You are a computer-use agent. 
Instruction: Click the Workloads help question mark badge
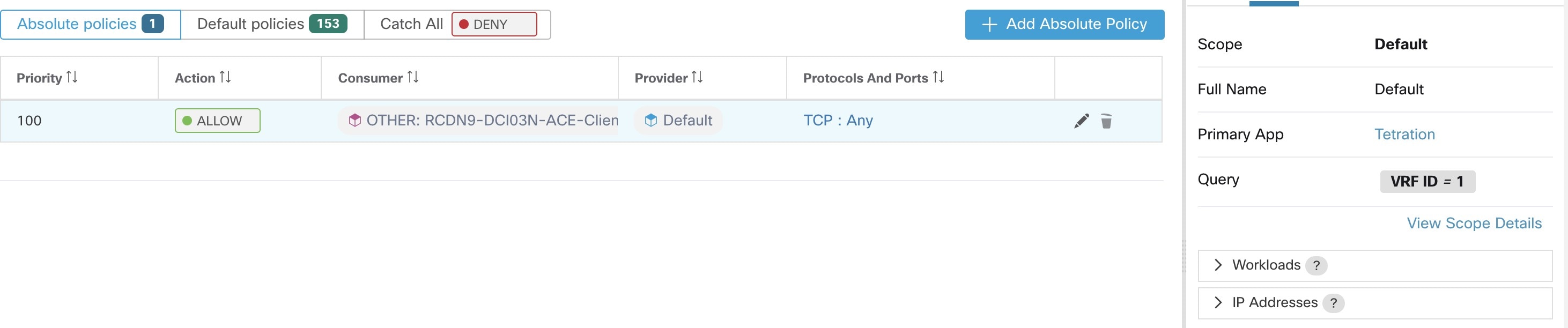1316,265
